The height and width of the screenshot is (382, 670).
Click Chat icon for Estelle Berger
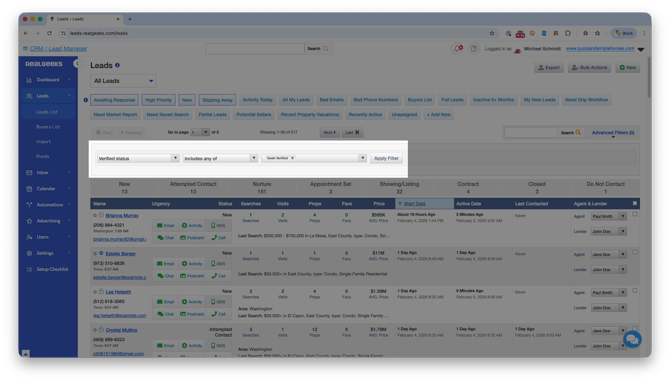[165, 276]
